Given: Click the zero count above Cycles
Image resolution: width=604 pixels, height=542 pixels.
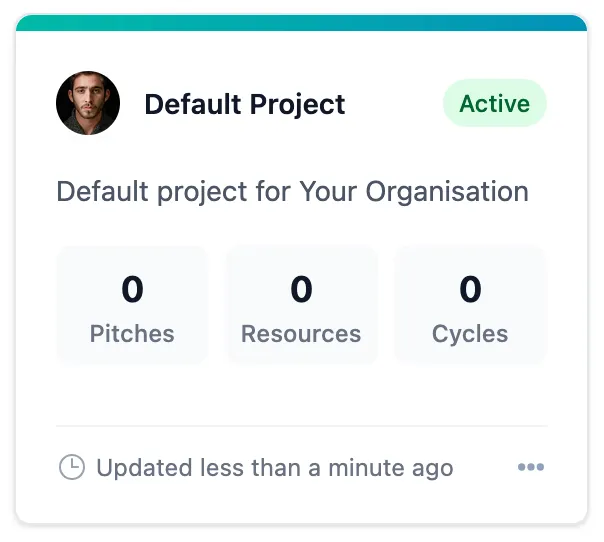Looking at the screenshot, I should click(470, 289).
